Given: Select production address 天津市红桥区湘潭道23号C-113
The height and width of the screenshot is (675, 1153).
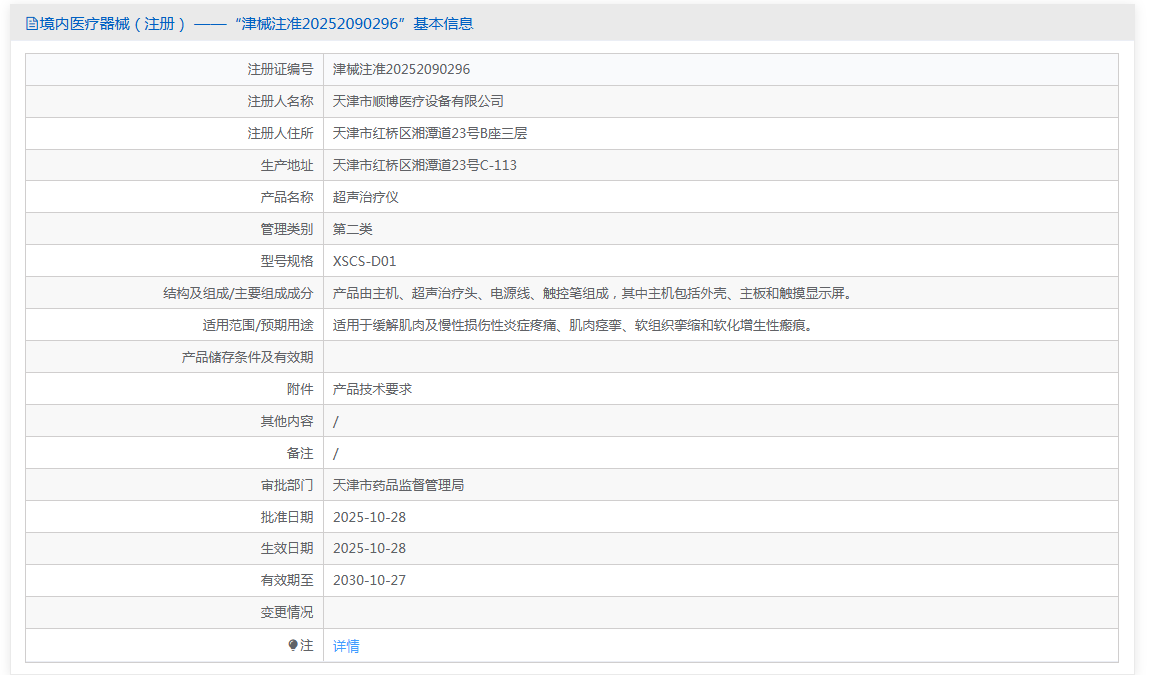Looking at the screenshot, I should [425, 165].
